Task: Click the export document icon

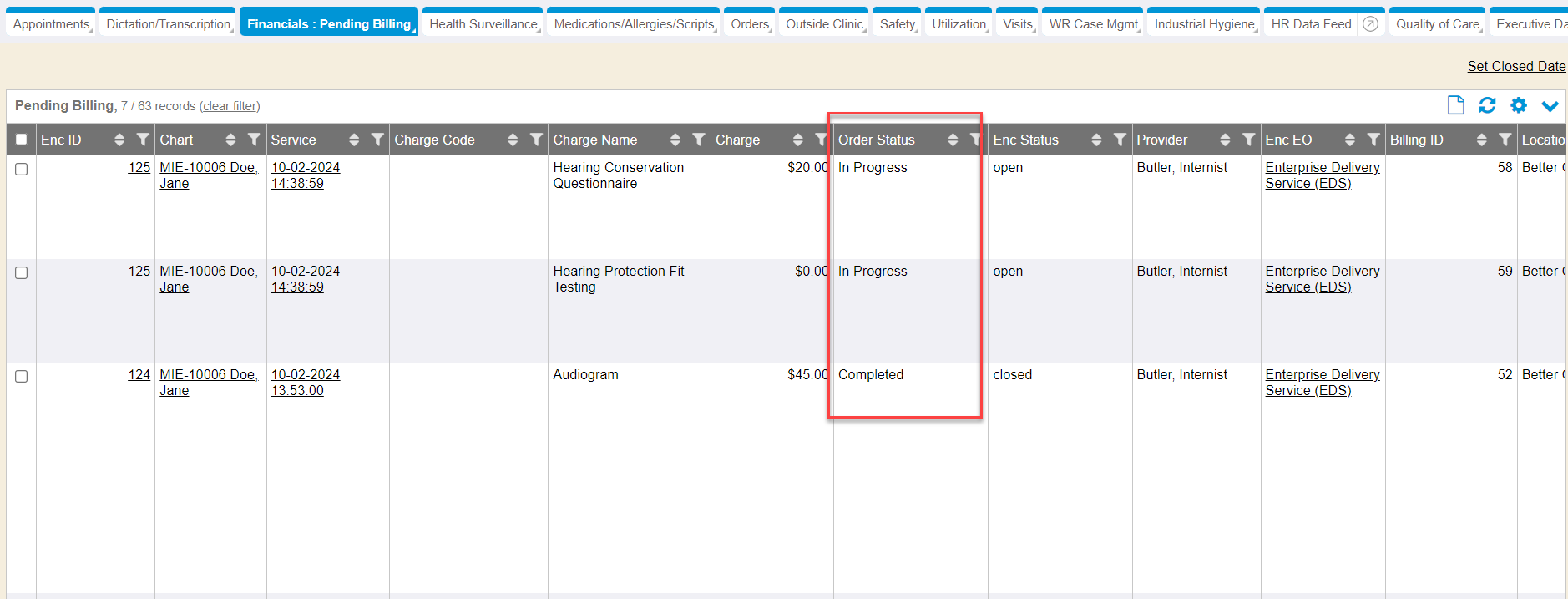Action: pos(1455,105)
